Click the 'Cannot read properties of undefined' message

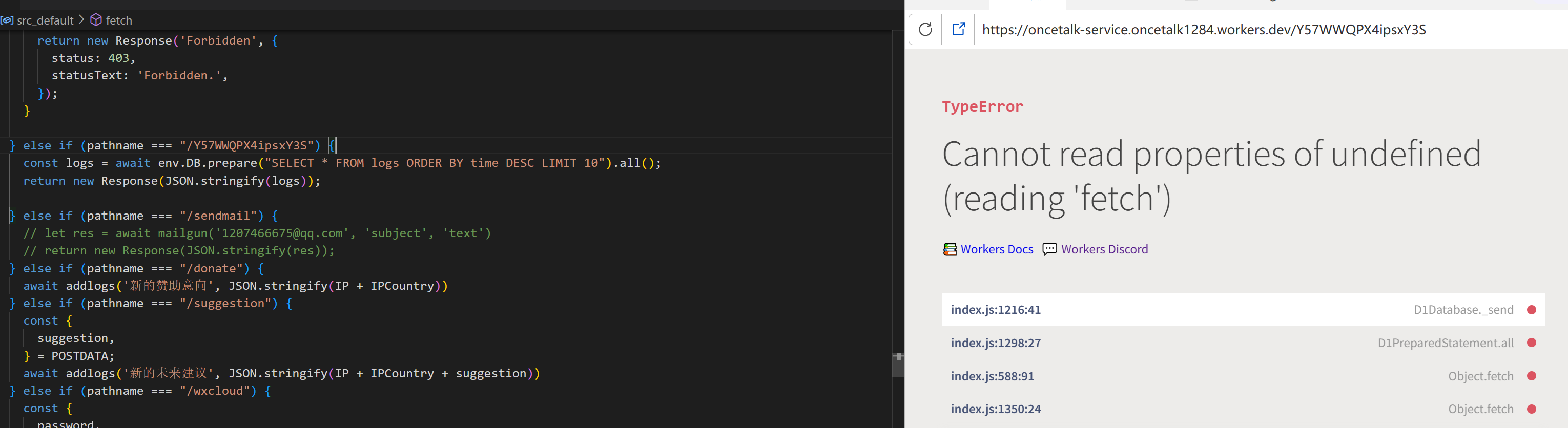click(1211, 176)
